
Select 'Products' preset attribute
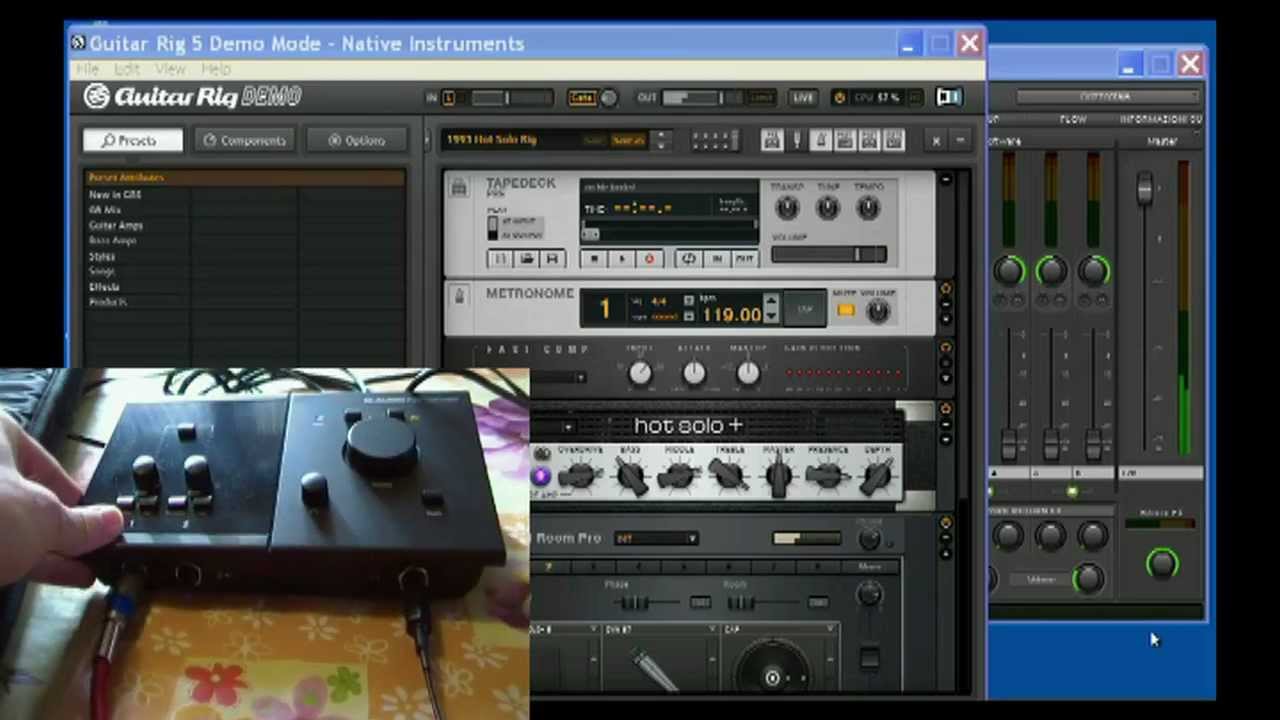pyautogui.click(x=108, y=302)
